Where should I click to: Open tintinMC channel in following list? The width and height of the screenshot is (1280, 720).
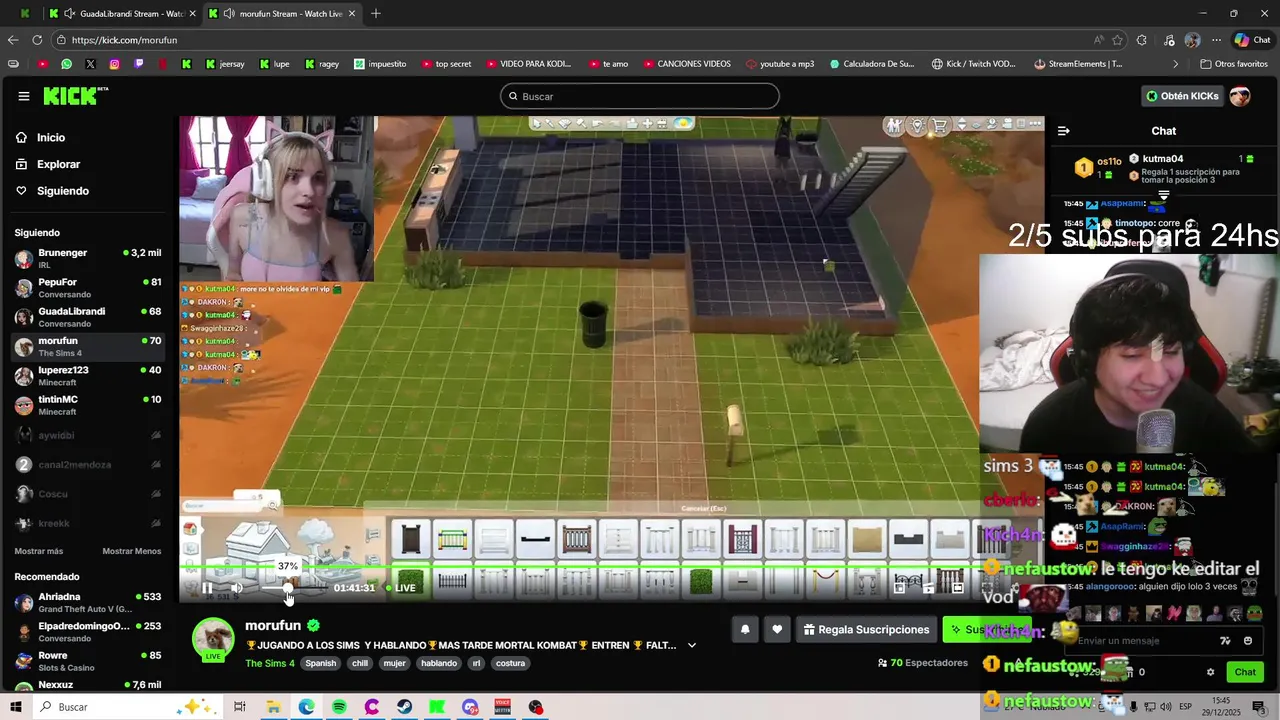[88, 405]
